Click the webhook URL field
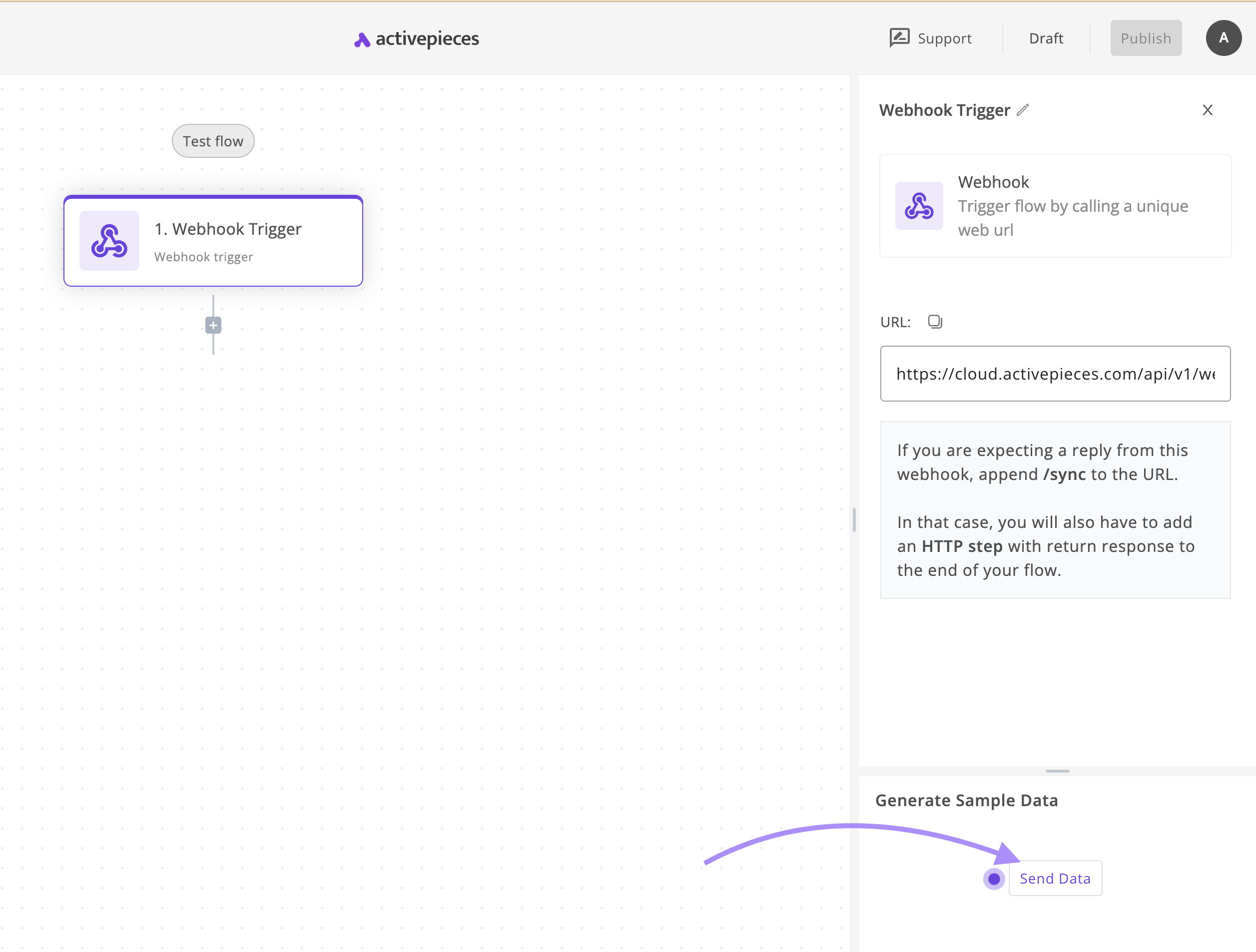The height and width of the screenshot is (952, 1256). click(x=1055, y=374)
